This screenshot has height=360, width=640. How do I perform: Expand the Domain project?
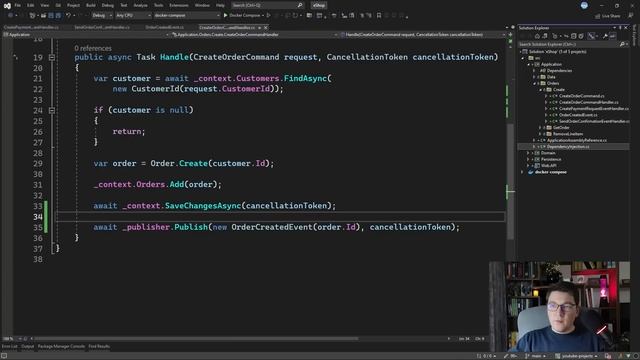(528, 153)
